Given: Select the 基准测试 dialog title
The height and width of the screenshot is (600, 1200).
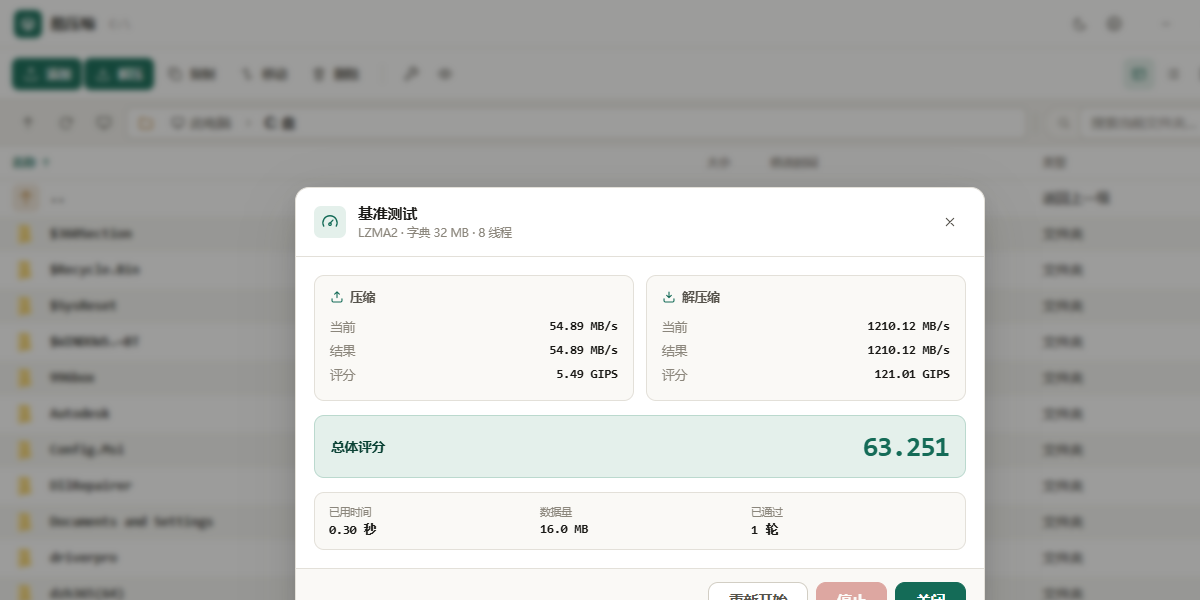Looking at the screenshot, I should (x=387, y=213).
